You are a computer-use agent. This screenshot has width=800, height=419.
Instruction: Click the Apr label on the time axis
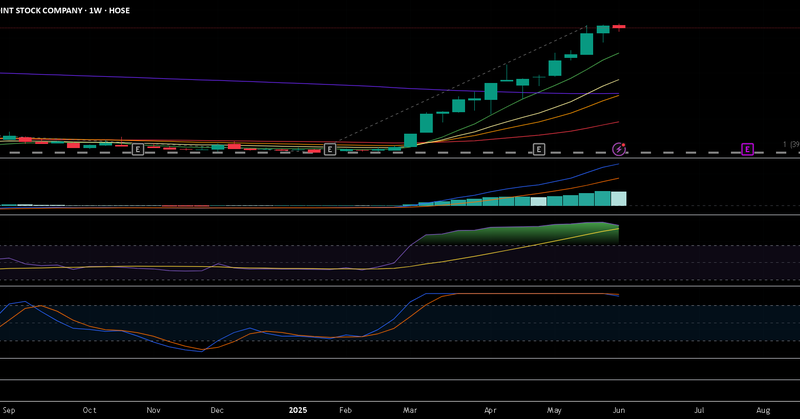[490, 410]
